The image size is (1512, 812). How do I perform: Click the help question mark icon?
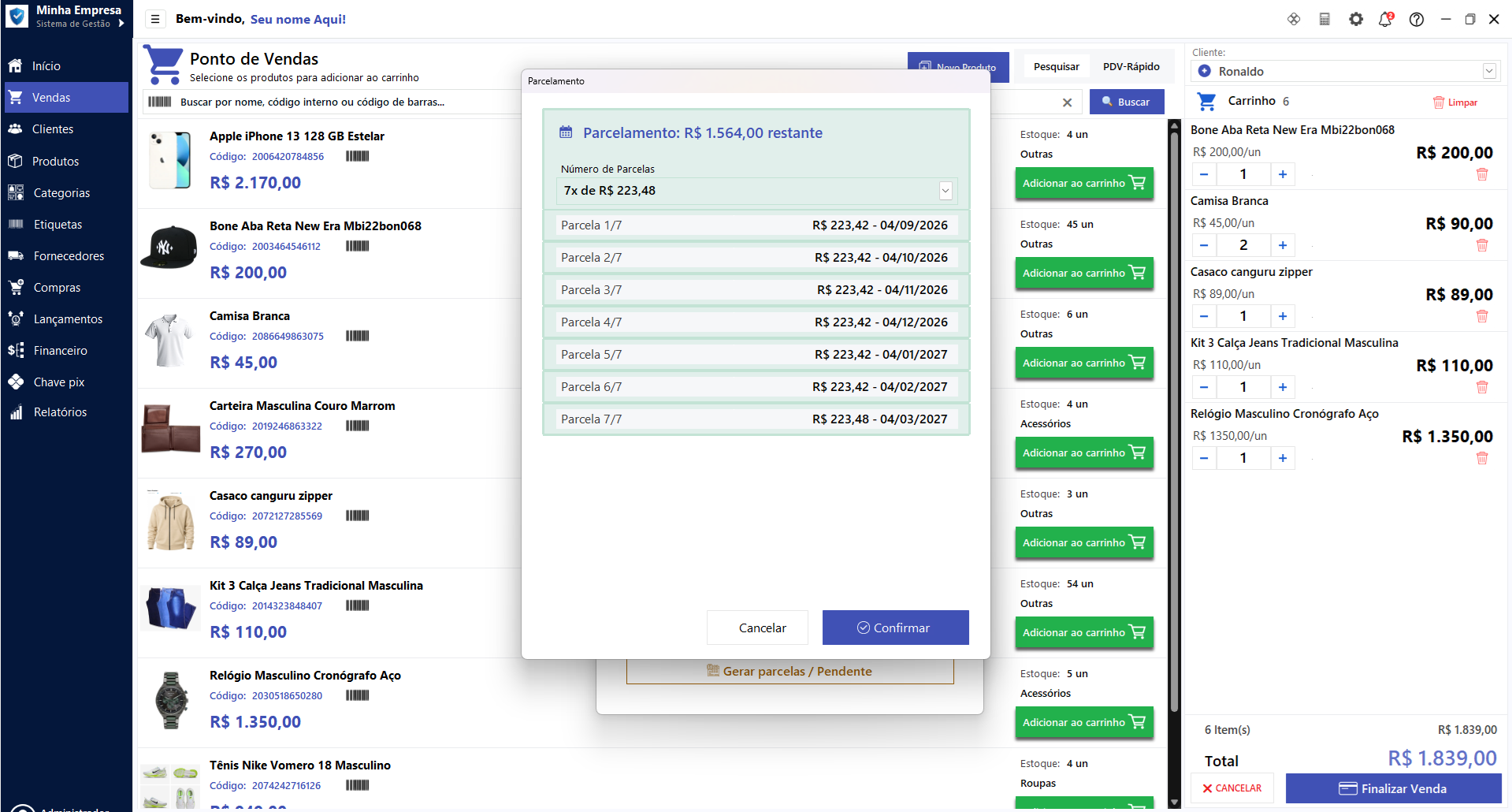coord(1417,19)
